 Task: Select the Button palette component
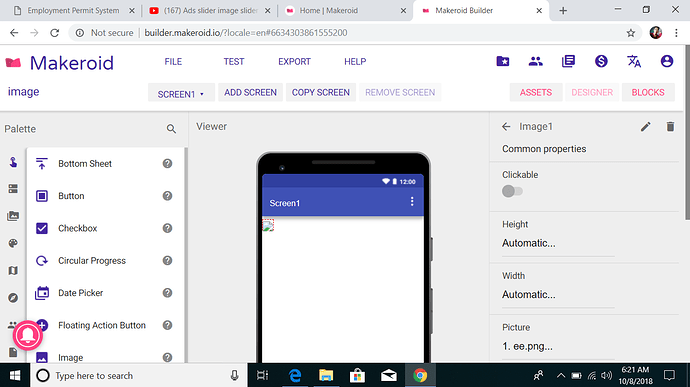[106, 196]
